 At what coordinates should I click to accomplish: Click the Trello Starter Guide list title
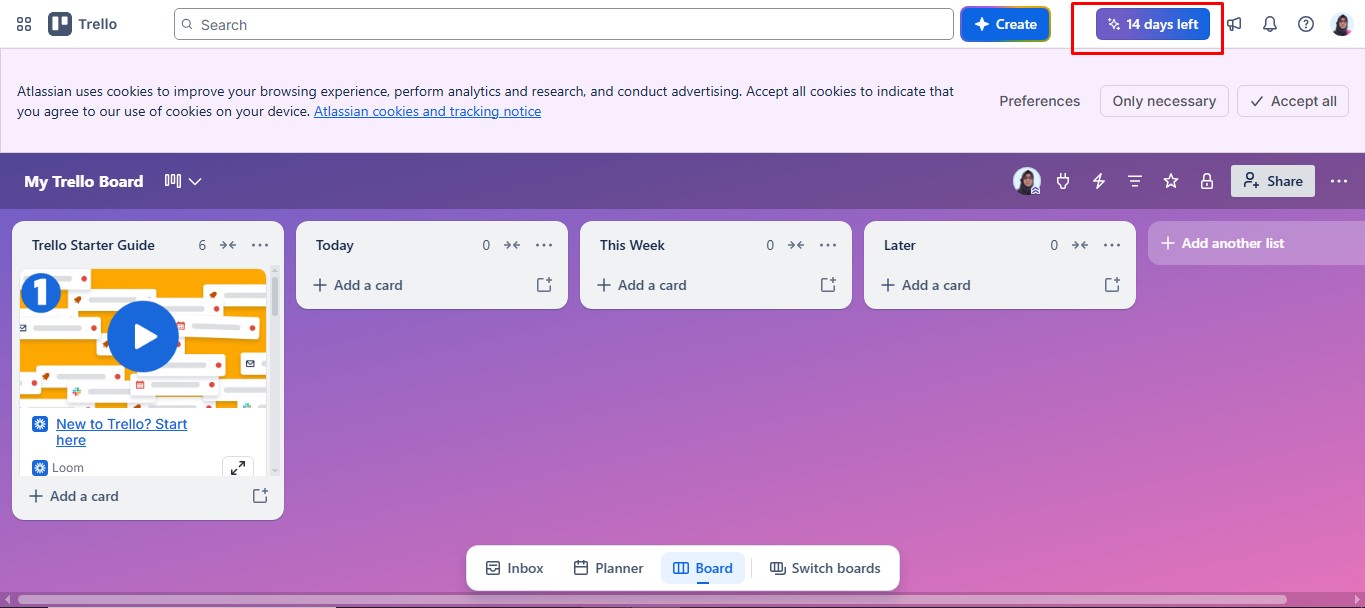(93, 245)
